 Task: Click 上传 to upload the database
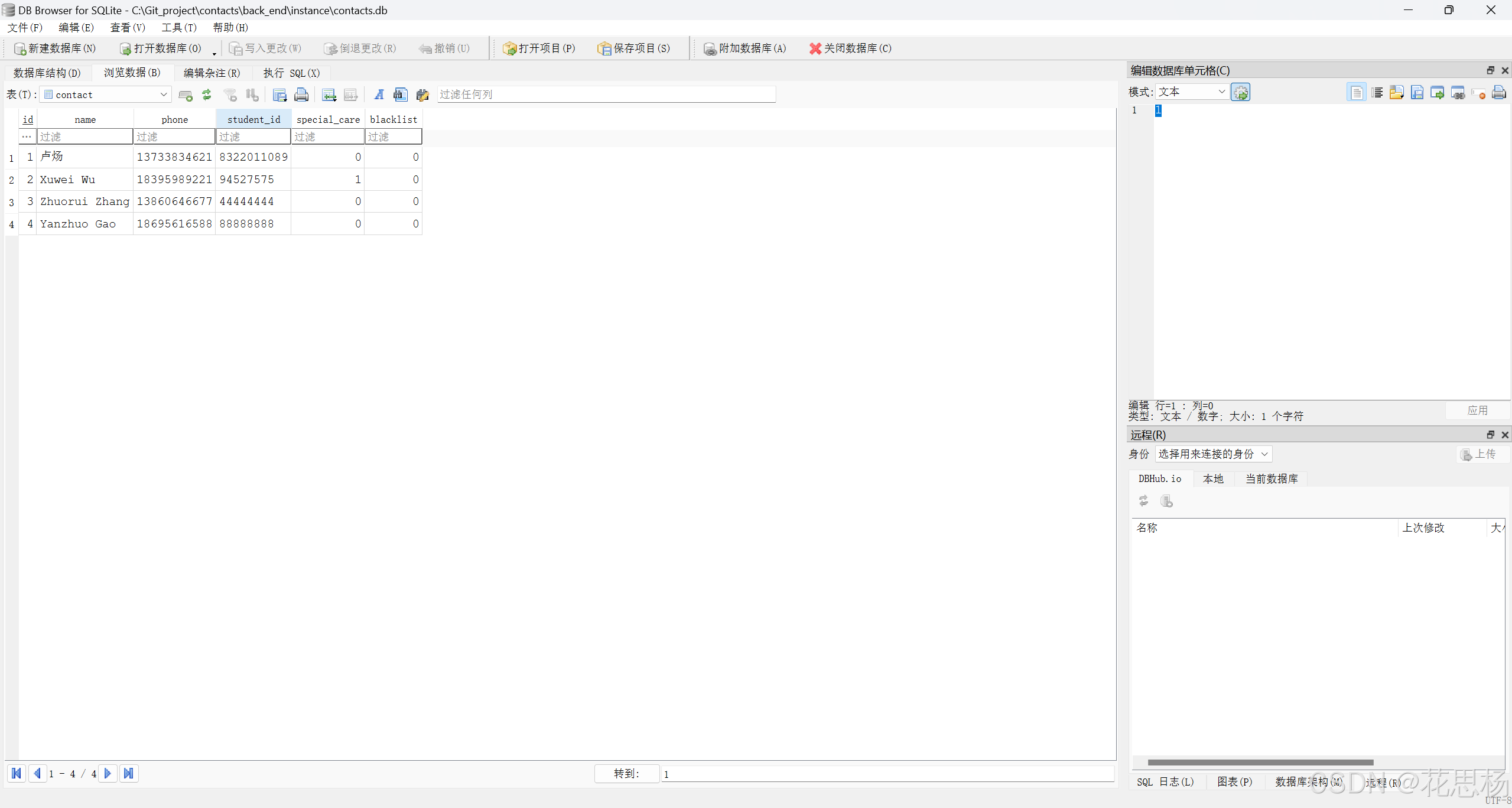(x=1479, y=454)
